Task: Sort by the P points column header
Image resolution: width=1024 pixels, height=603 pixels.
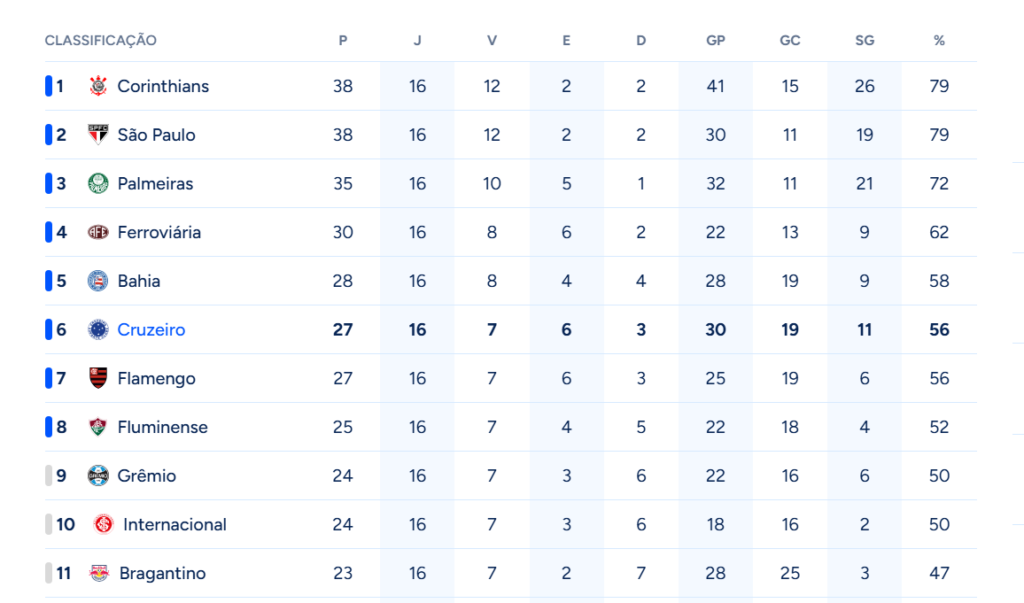Action: click(343, 41)
